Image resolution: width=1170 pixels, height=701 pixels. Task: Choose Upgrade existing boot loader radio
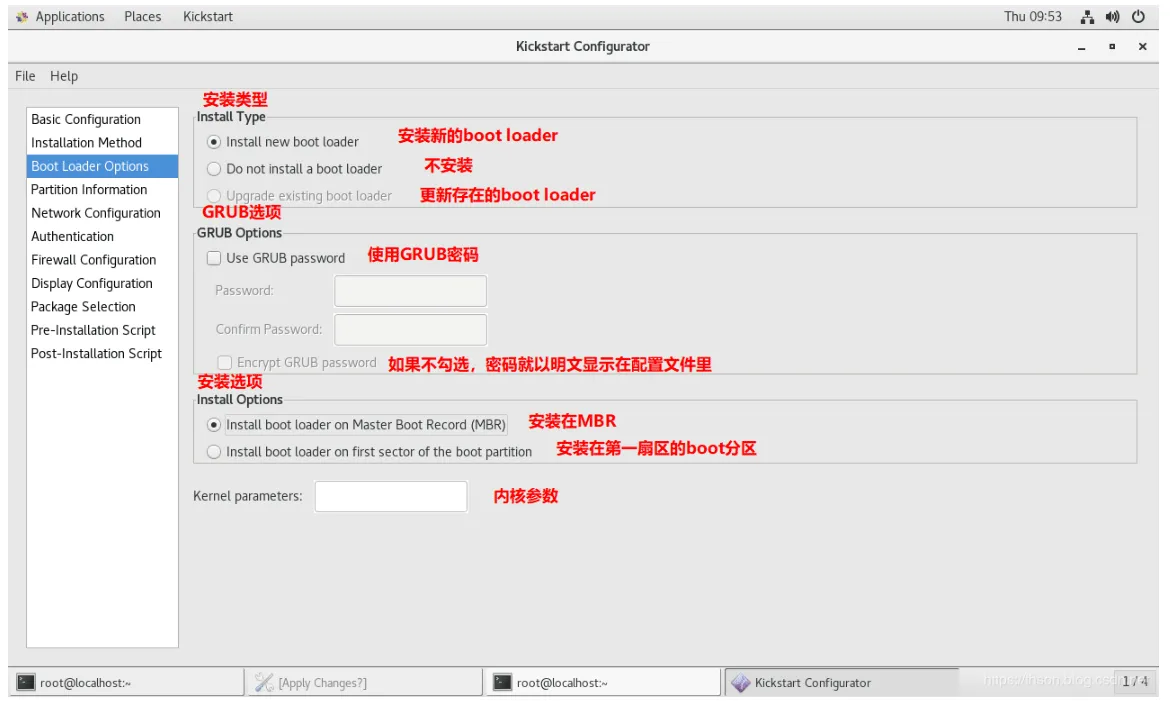[x=214, y=196]
